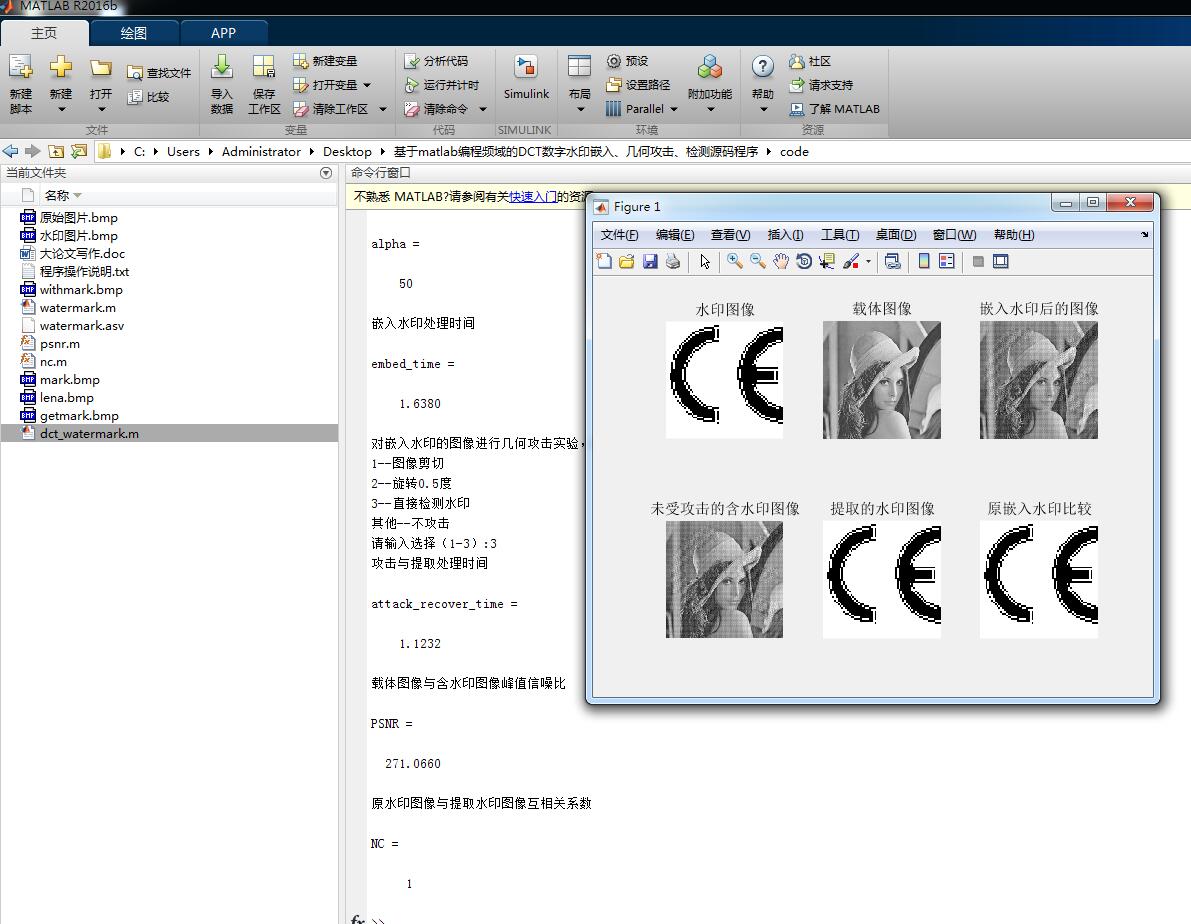Click browse for folder icon

78,151
